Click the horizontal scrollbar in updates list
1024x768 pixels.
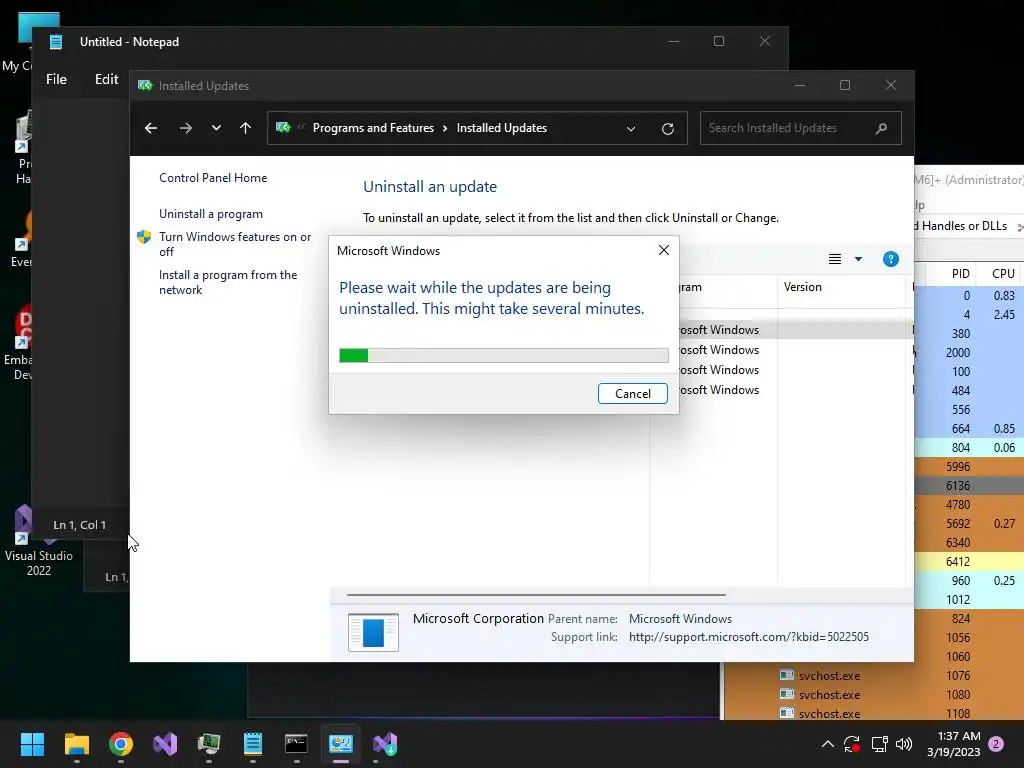tap(536, 595)
